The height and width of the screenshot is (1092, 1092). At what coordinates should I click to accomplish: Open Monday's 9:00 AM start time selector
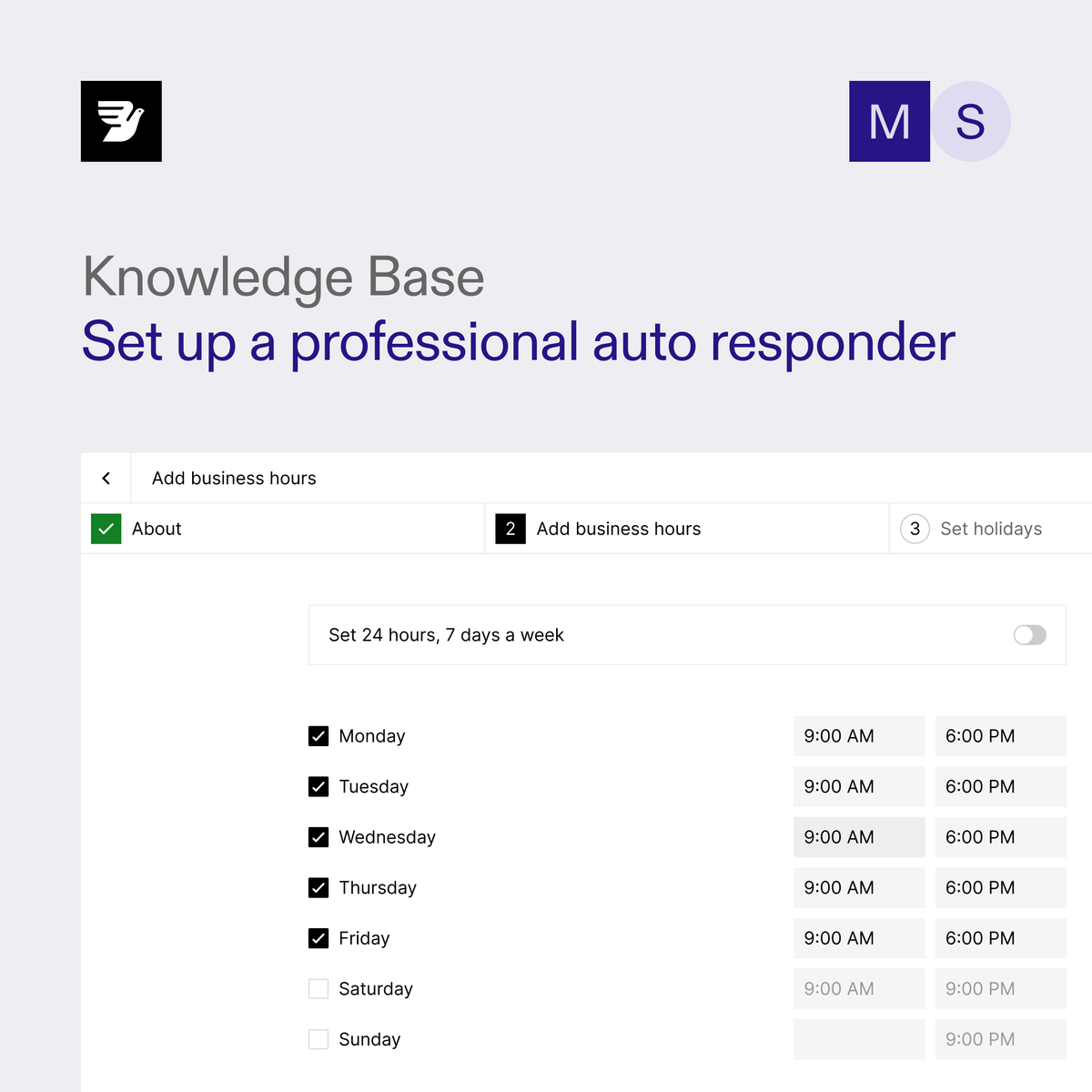click(x=858, y=735)
